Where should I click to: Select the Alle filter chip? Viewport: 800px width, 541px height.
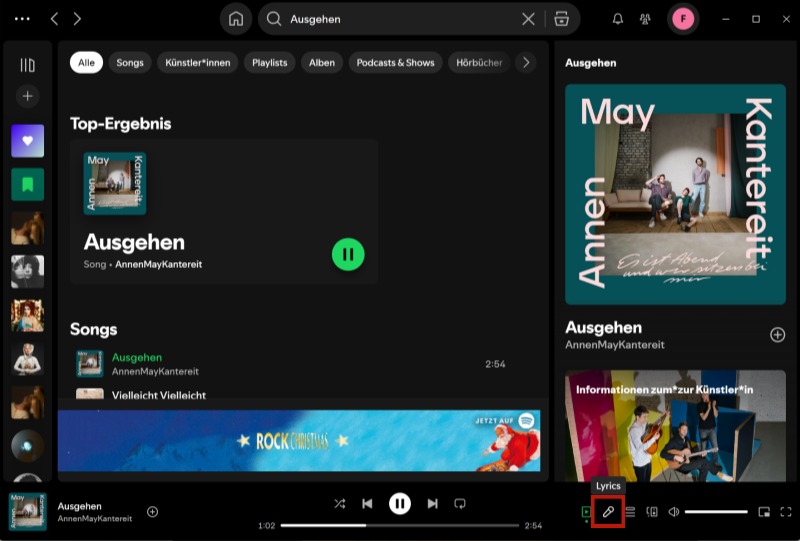click(86, 63)
